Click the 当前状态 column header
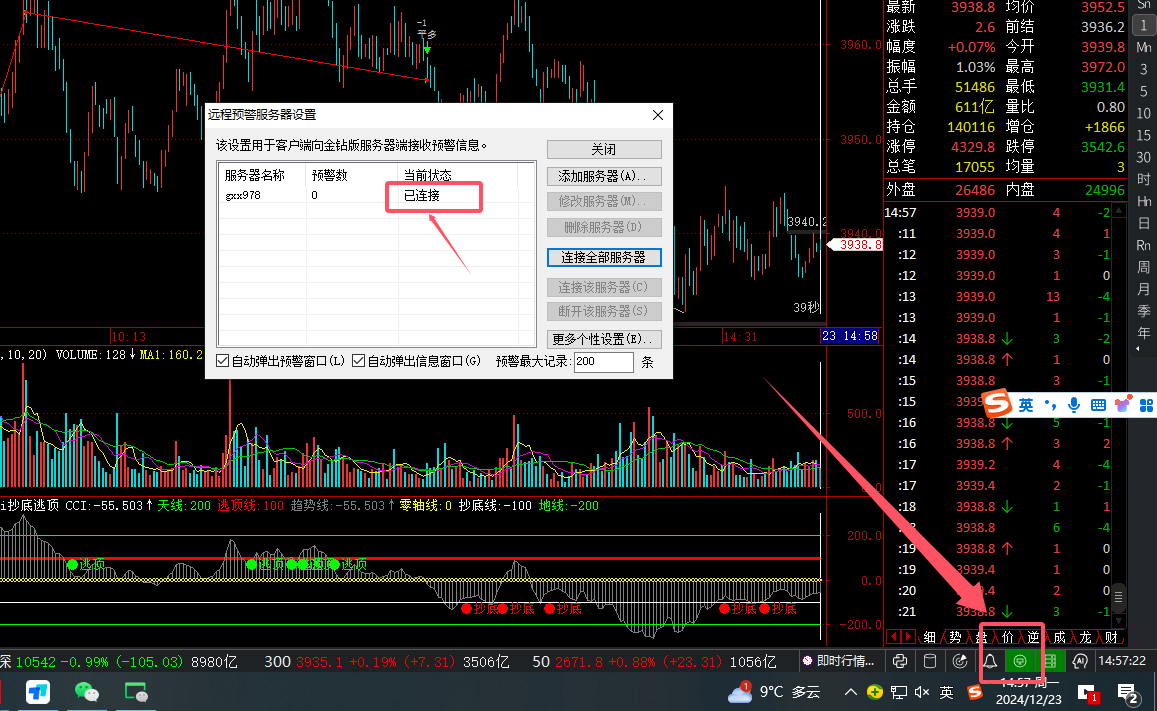1157x711 pixels. click(x=457, y=175)
